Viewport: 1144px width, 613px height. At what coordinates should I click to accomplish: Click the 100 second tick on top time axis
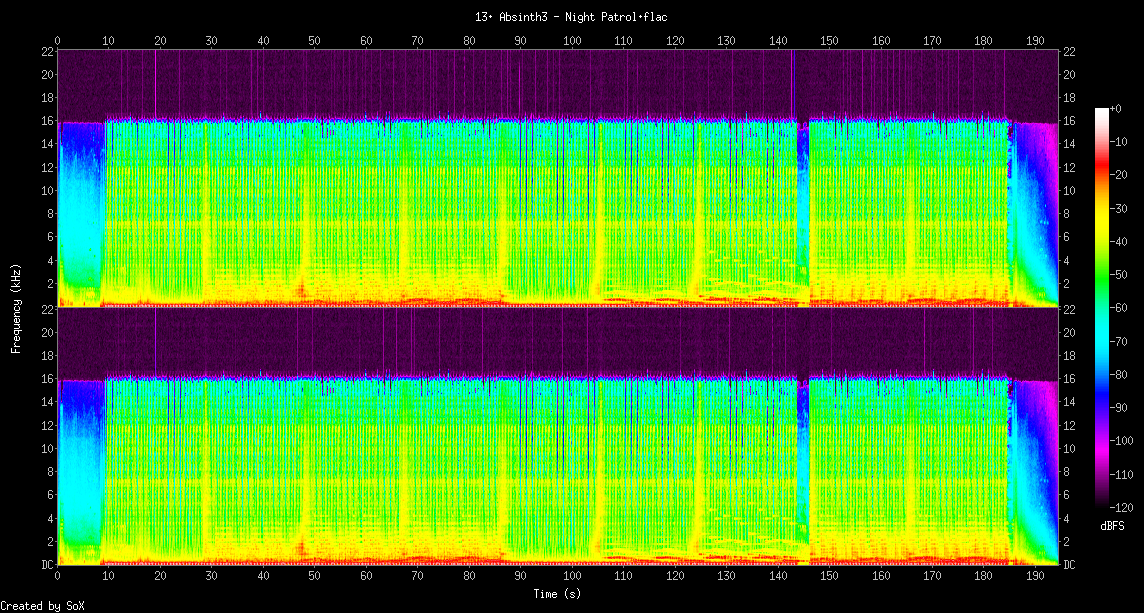[572, 41]
